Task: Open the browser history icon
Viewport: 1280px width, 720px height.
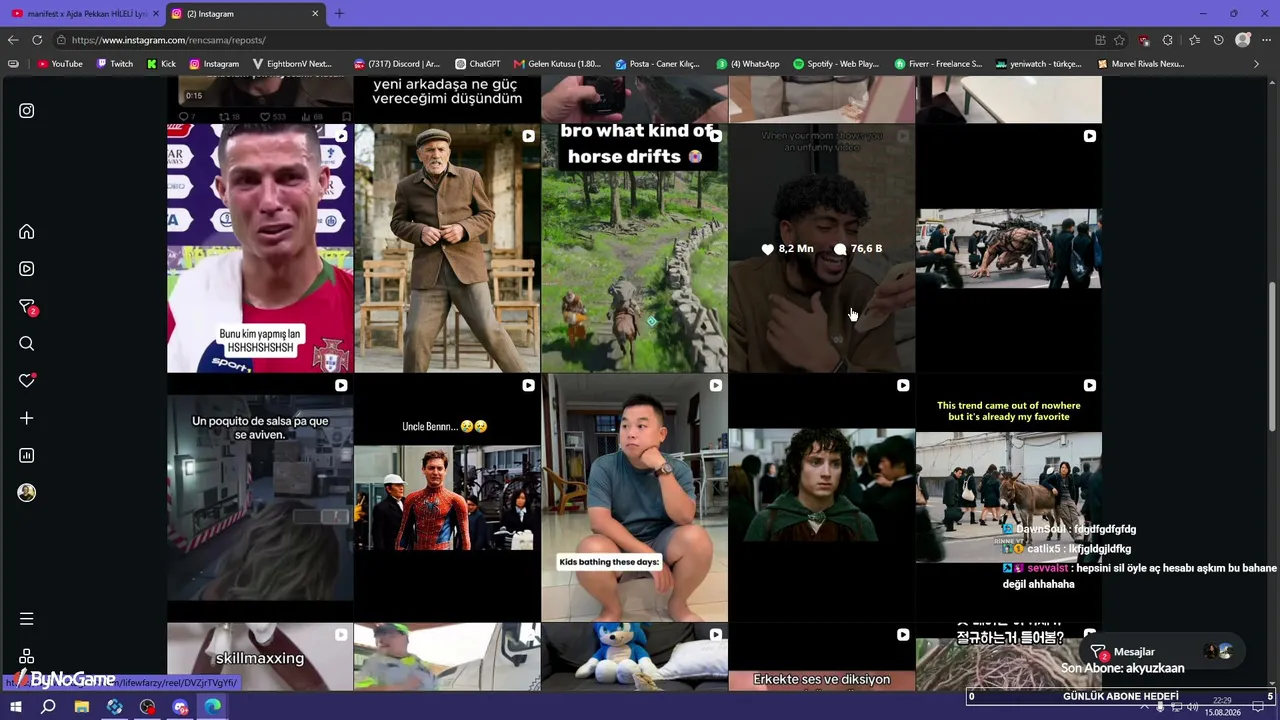Action: click(1218, 40)
